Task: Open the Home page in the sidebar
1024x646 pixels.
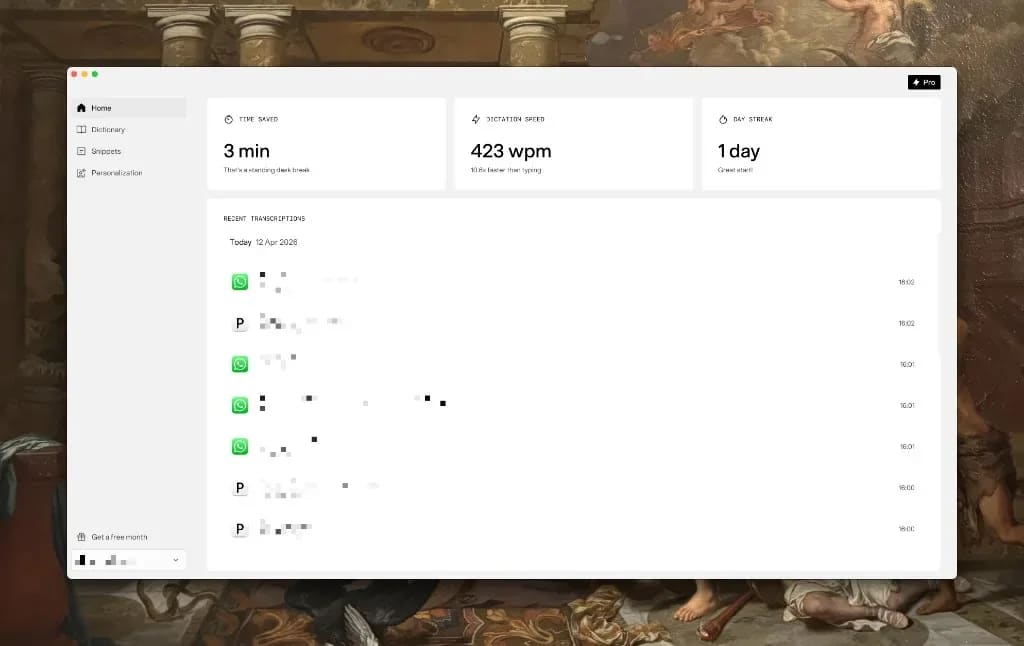Action: coord(129,108)
